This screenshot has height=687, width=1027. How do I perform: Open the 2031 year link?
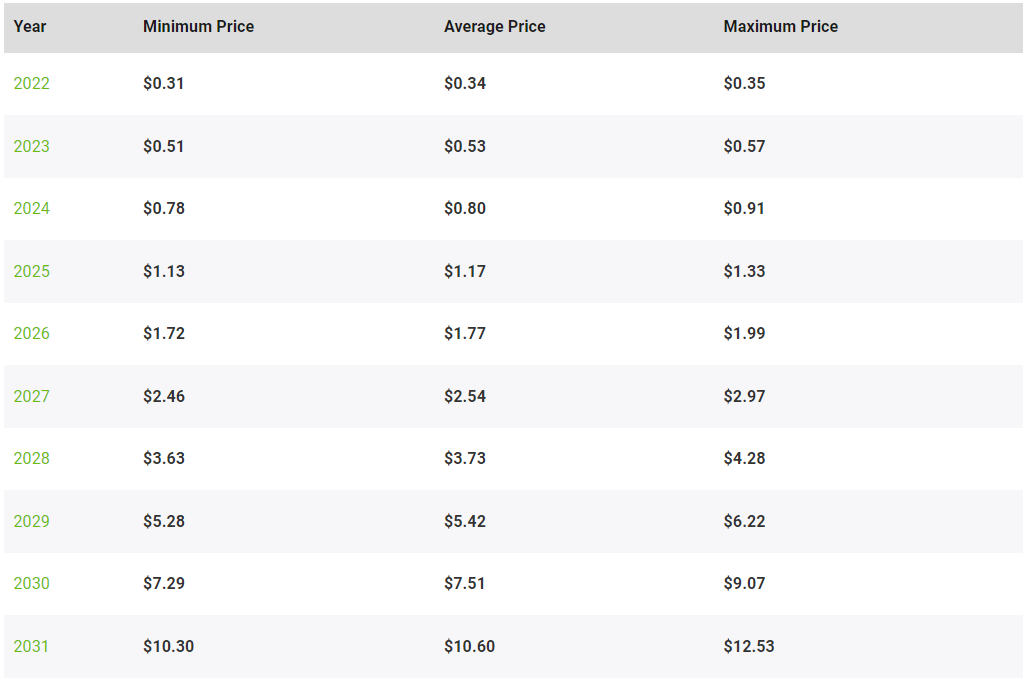[31, 646]
